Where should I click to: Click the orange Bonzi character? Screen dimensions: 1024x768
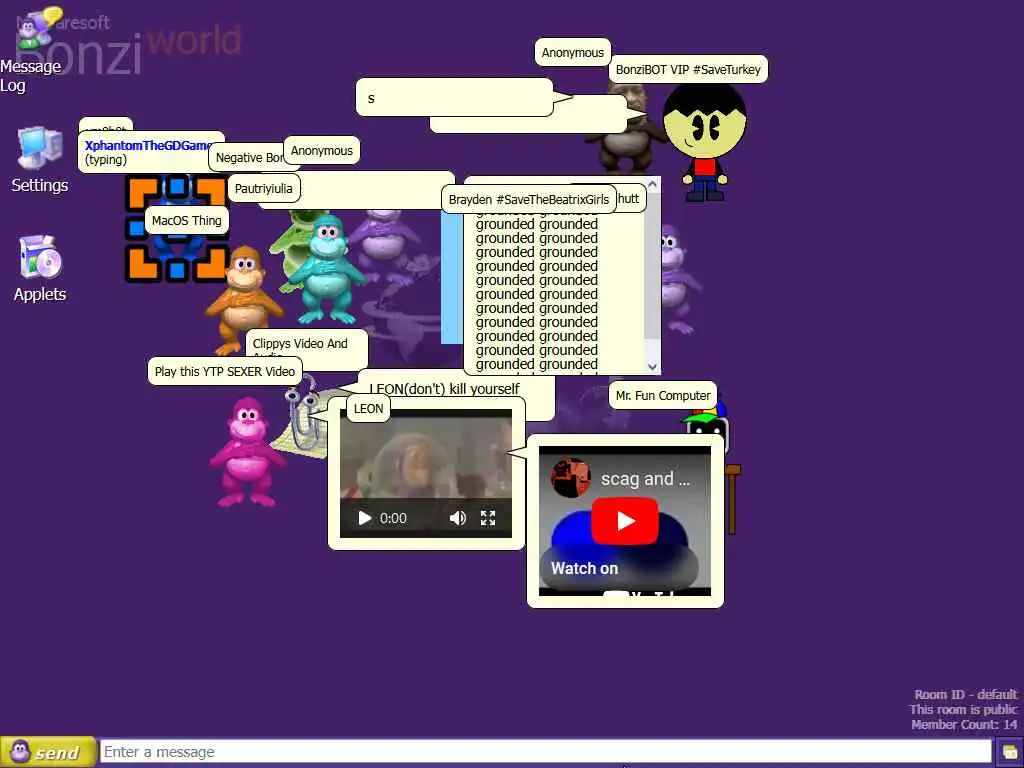point(244,299)
